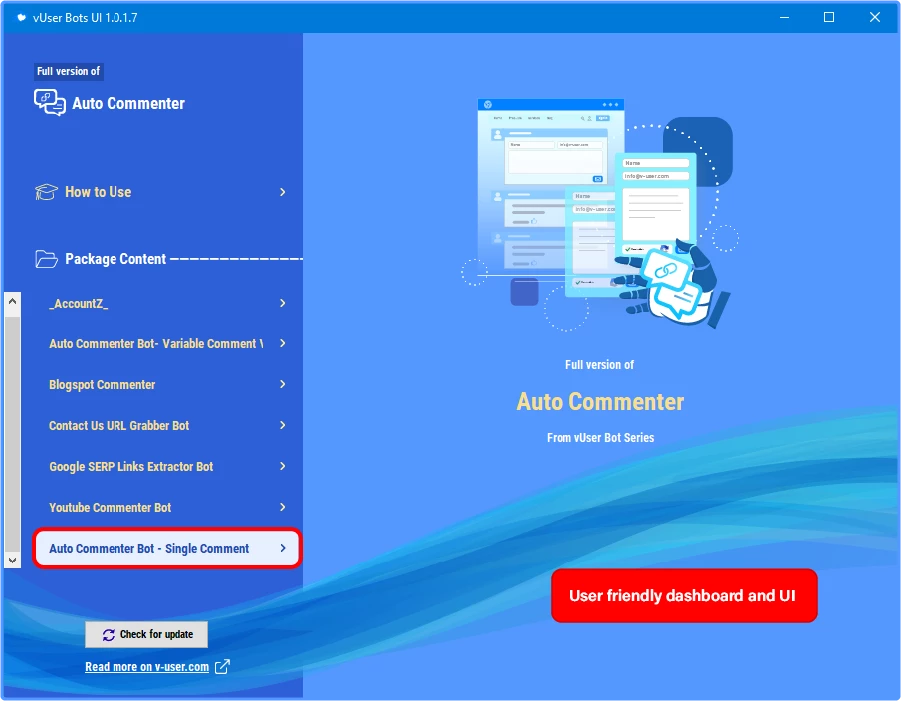This screenshot has height=701, width=901.
Task: Open the Read more on v-user.com link
Action: (x=147, y=667)
